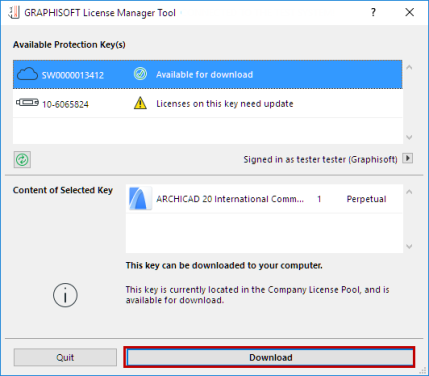This screenshot has height=376, width=429.
Task: Select ARCHICAD 20 International Comm license row
Action: 264,199
